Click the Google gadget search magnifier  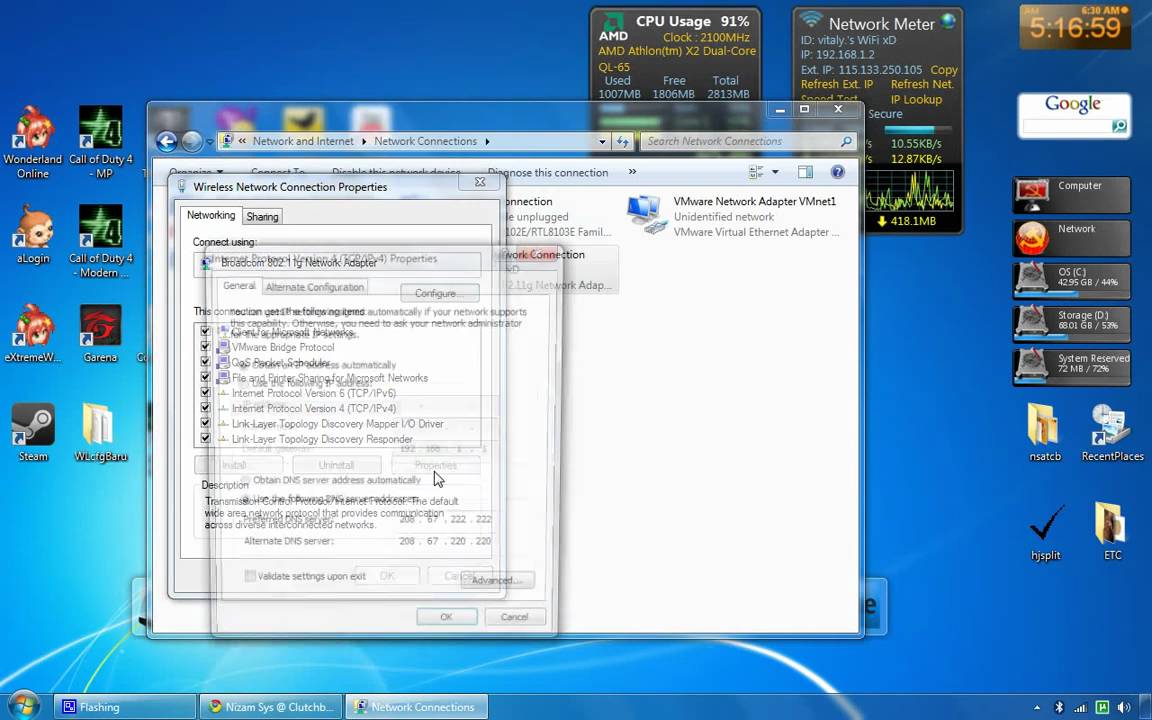(1119, 126)
